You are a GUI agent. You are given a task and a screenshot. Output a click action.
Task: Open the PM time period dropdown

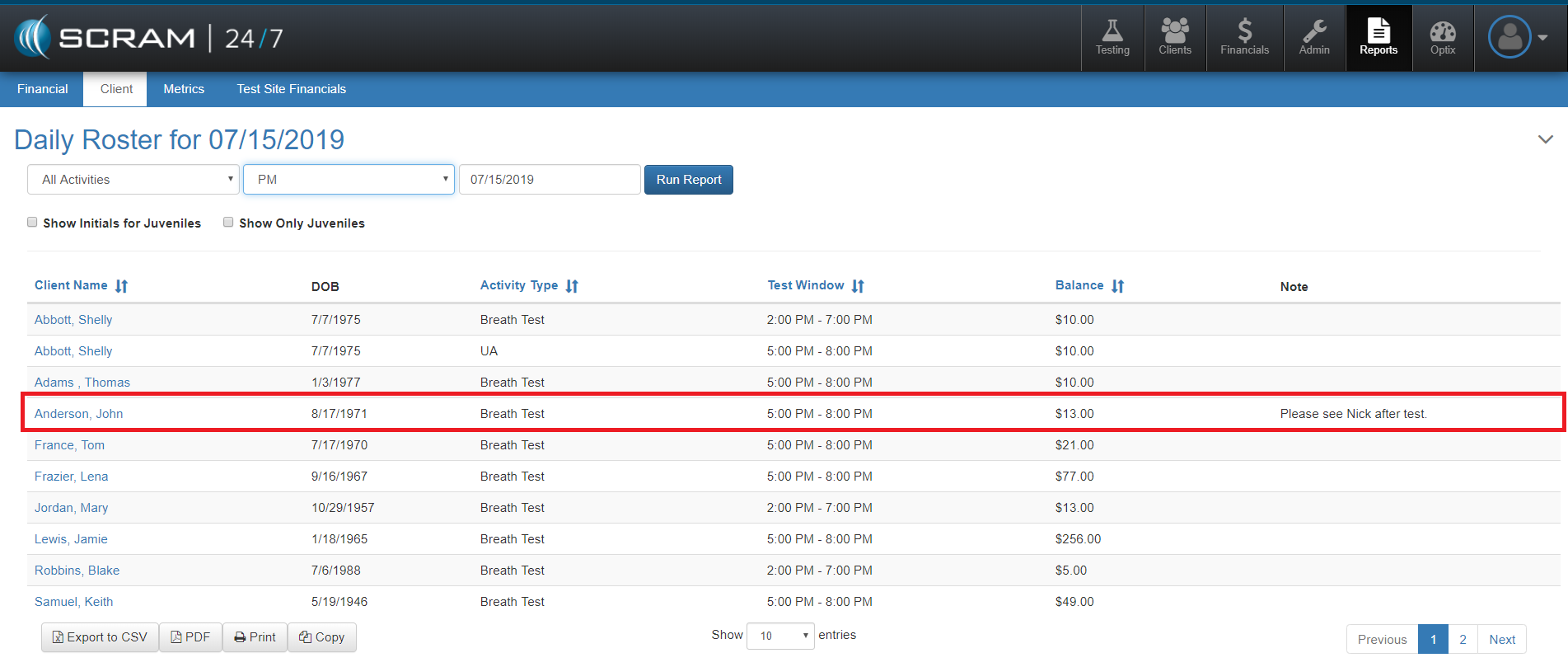pos(349,180)
